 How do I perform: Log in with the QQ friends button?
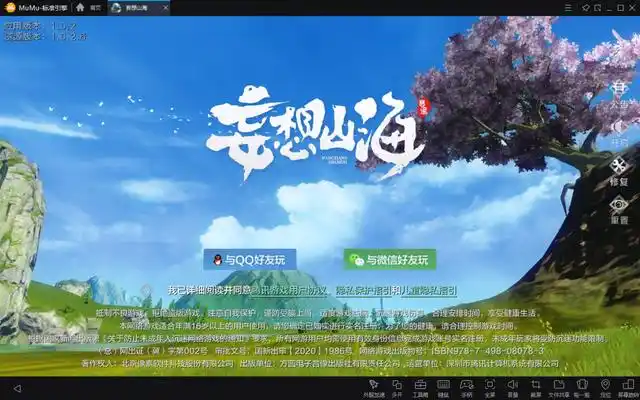click(x=250, y=260)
